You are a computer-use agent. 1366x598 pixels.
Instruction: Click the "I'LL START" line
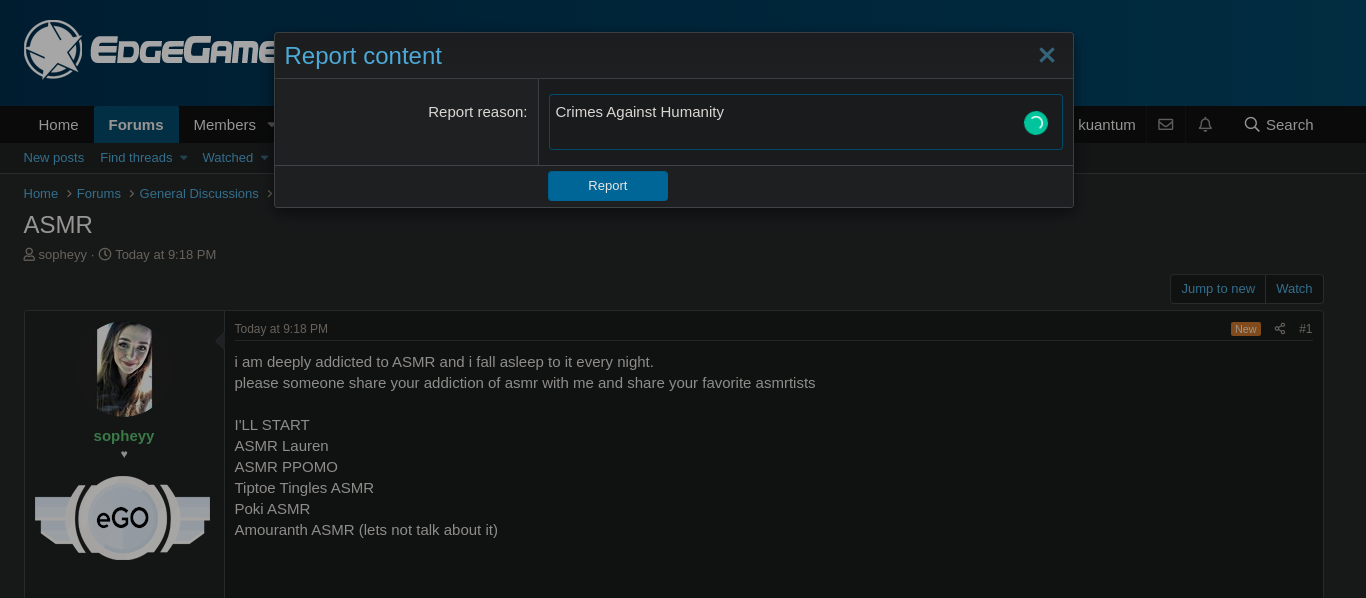tap(272, 425)
